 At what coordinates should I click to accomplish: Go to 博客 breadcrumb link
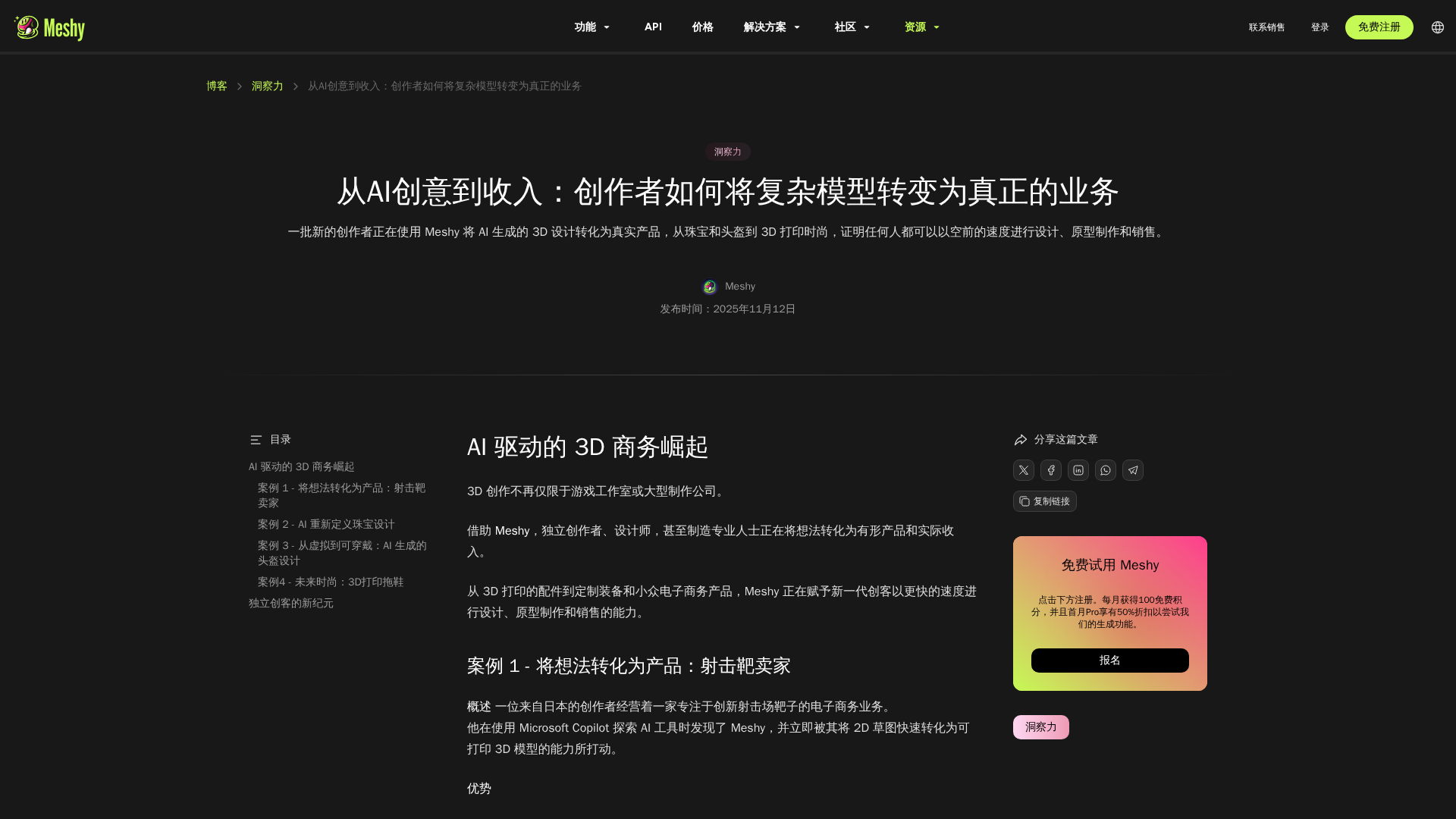216,86
